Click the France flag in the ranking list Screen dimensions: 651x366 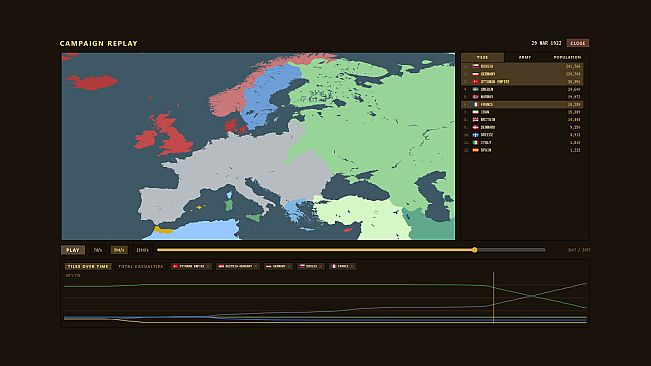(x=476, y=105)
